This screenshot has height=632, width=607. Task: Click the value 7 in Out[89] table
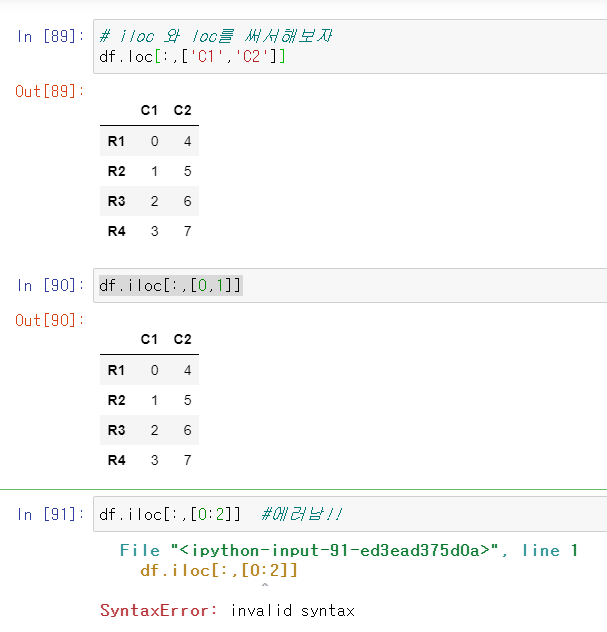coord(187,231)
